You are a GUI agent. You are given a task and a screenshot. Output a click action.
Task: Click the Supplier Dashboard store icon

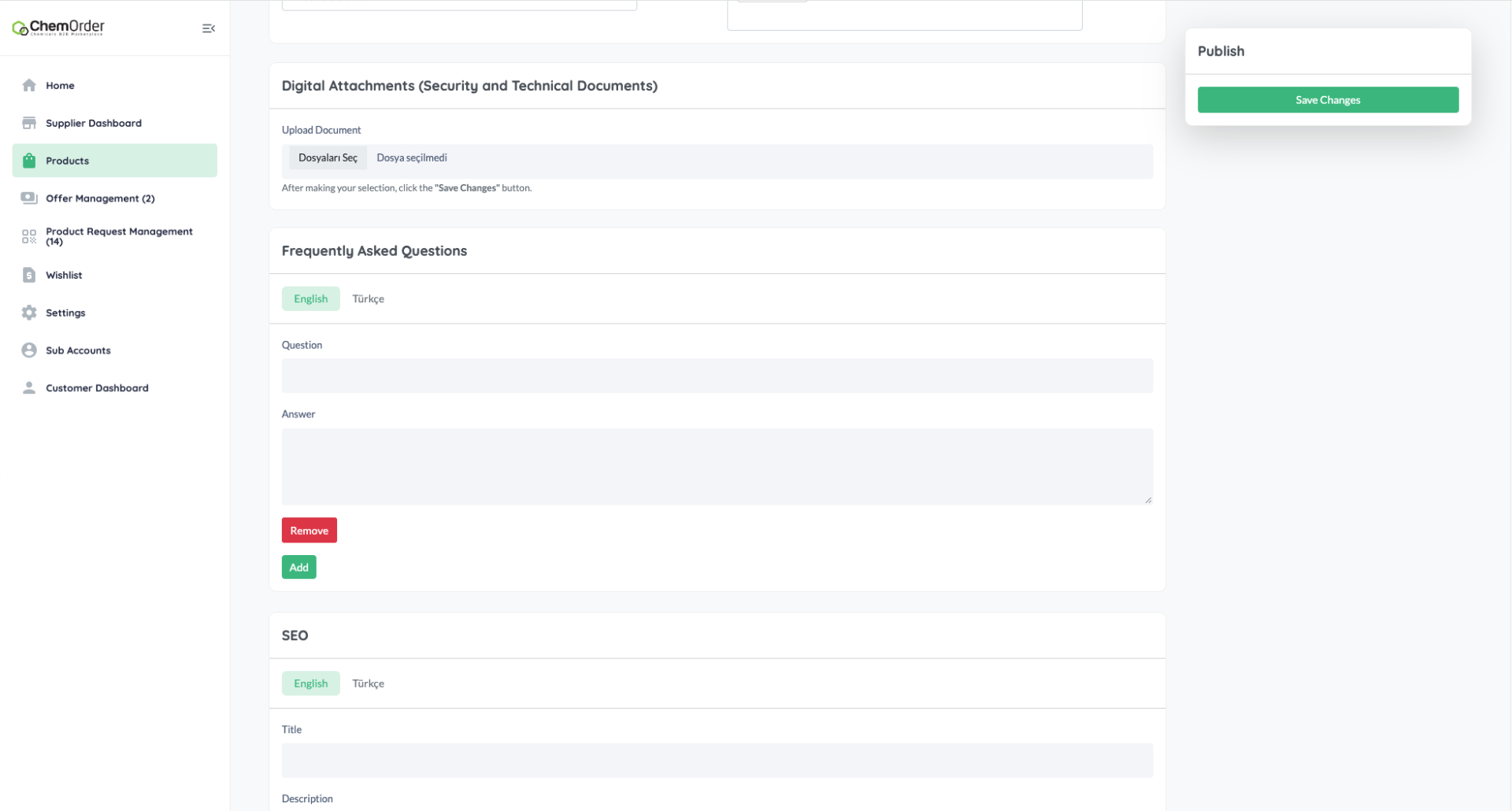(29, 123)
